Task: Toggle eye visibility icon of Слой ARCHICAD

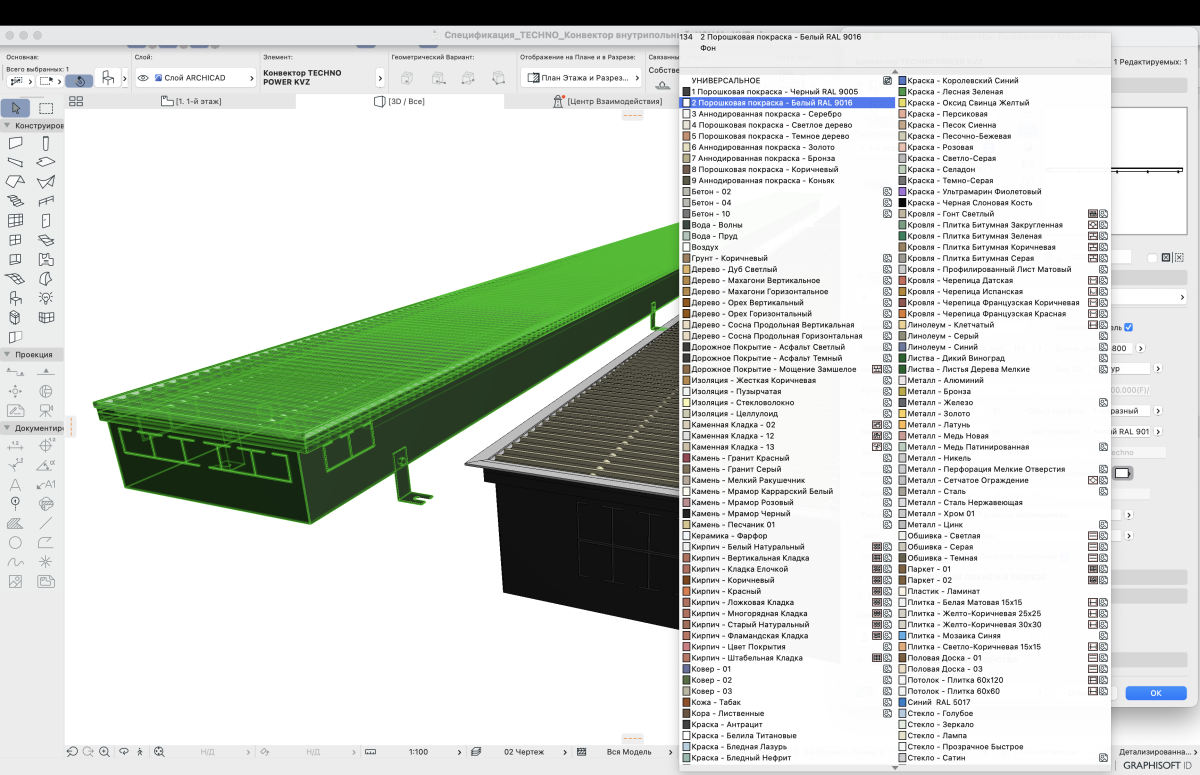Action: (143, 78)
